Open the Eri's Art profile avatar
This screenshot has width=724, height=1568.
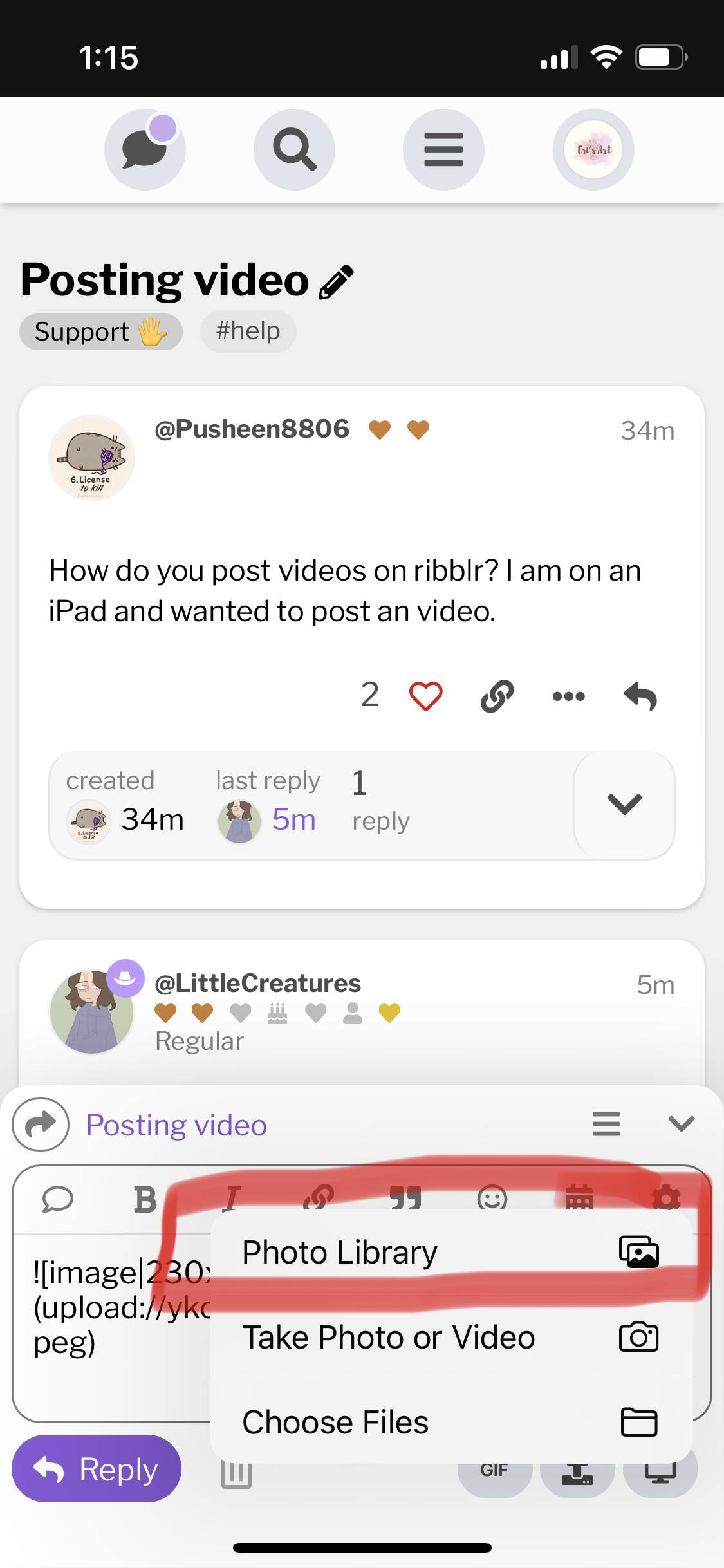tap(593, 149)
